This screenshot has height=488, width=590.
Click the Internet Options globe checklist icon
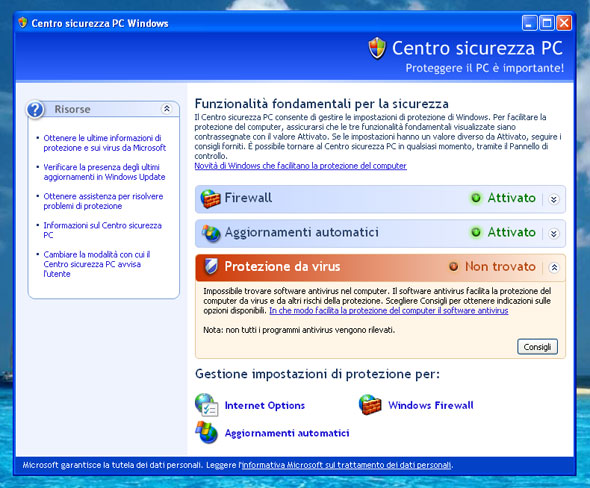[x=207, y=405]
